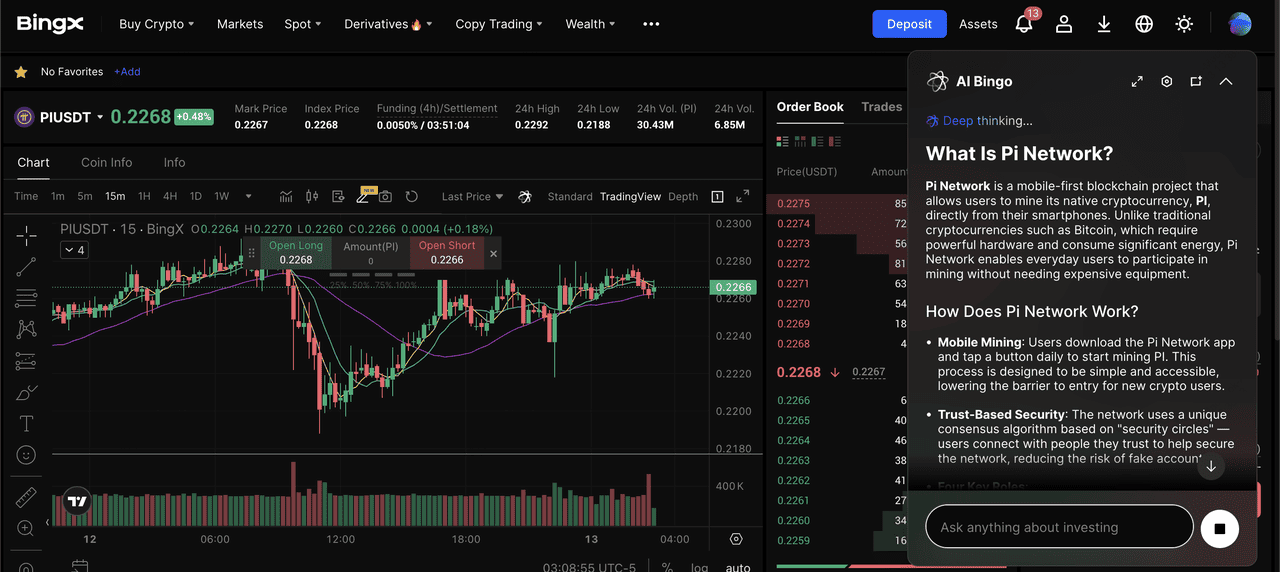The image size is (1280, 572).
Task: Switch to the Trades tab
Action: [x=881, y=107]
